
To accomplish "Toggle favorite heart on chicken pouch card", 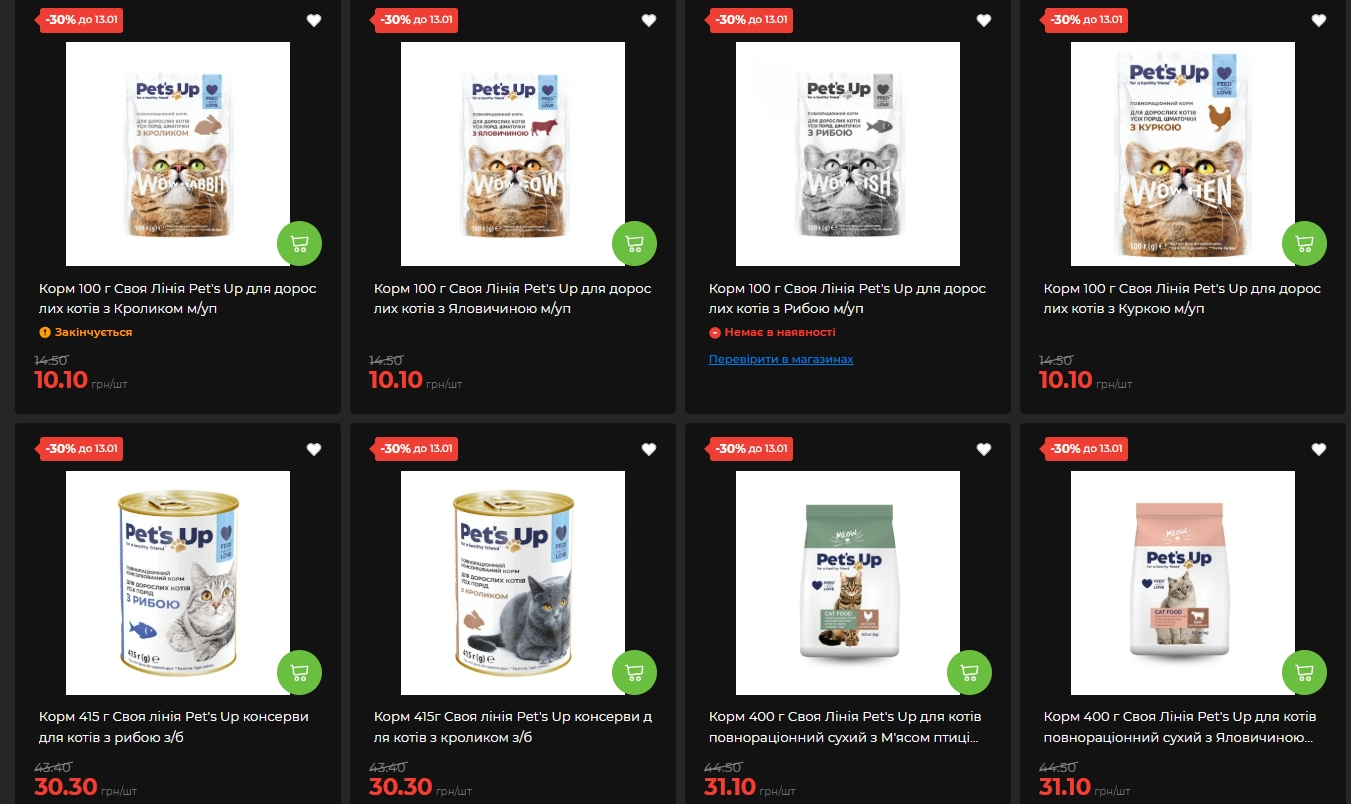I will pyautogui.click(x=1319, y=20).
